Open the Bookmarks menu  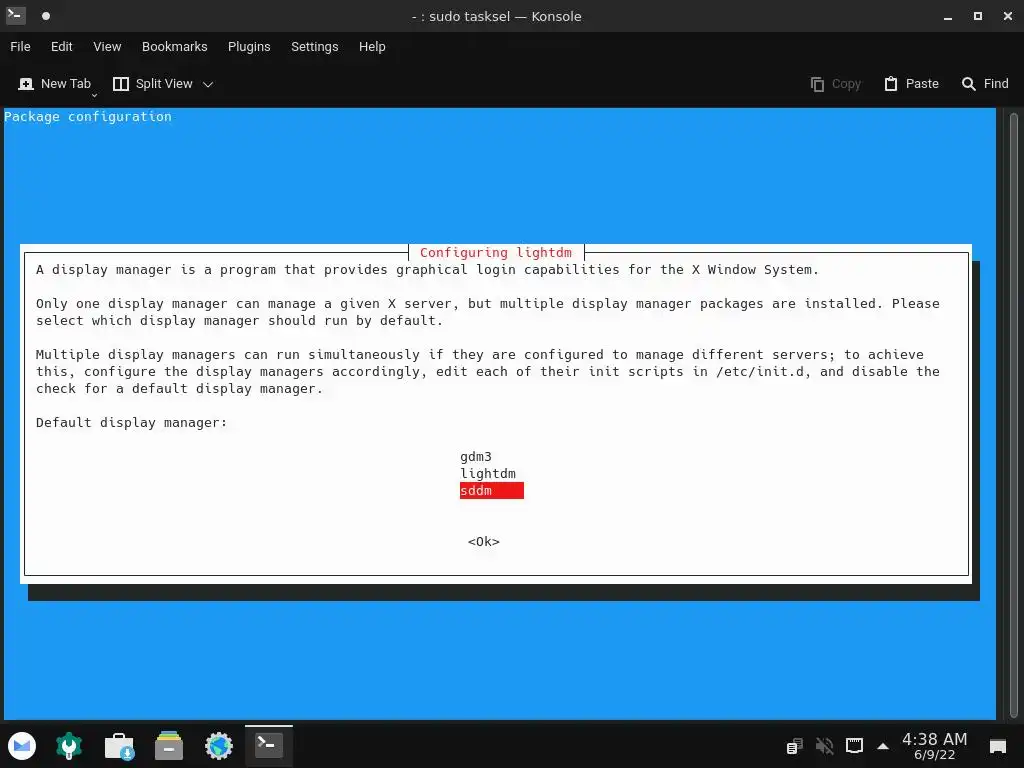174,46
